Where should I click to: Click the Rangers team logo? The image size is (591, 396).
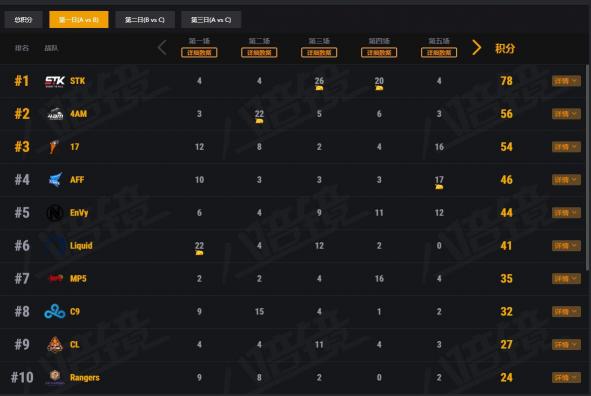(55, 377)
